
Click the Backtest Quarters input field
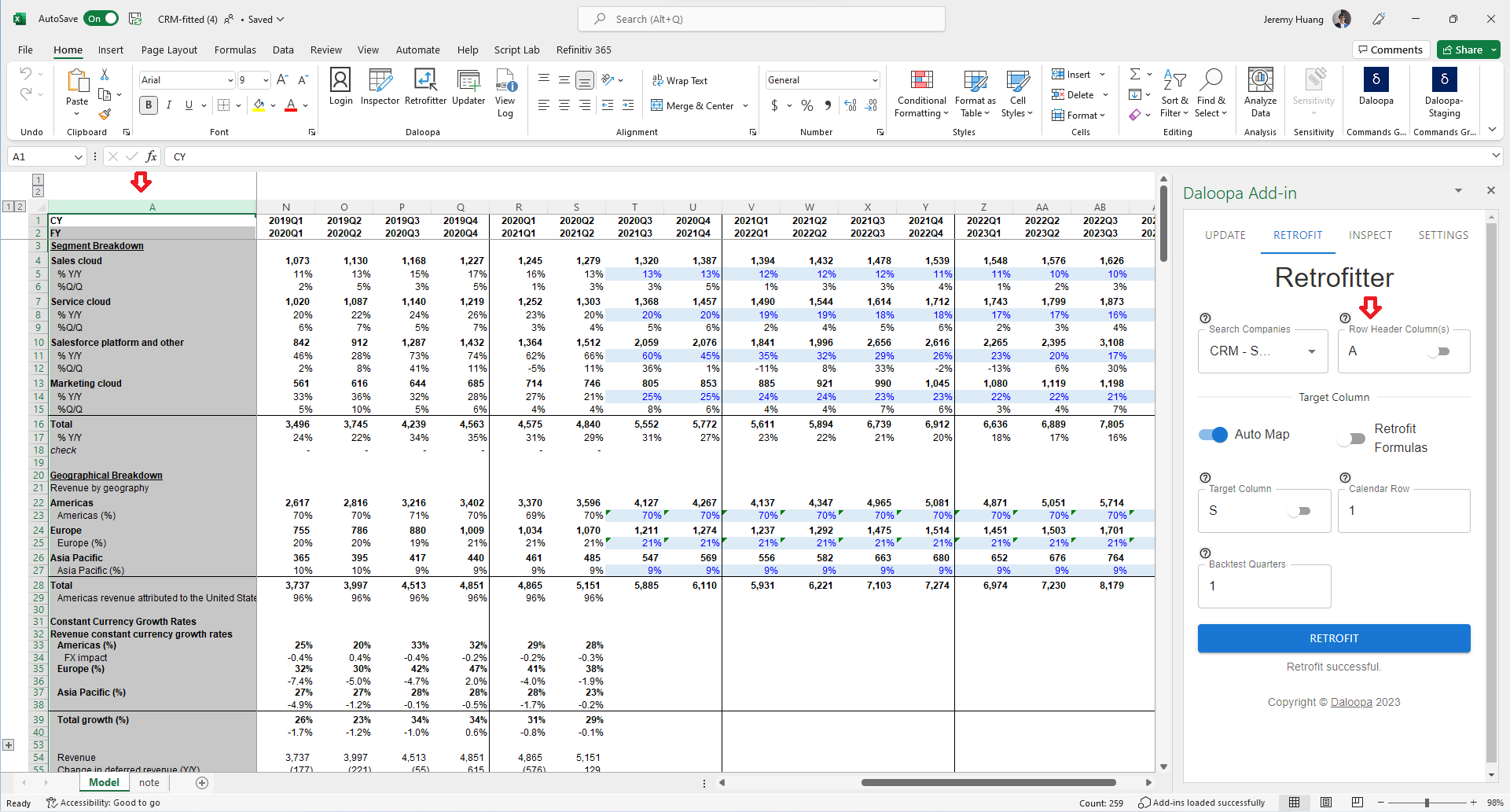[1263, 586]
